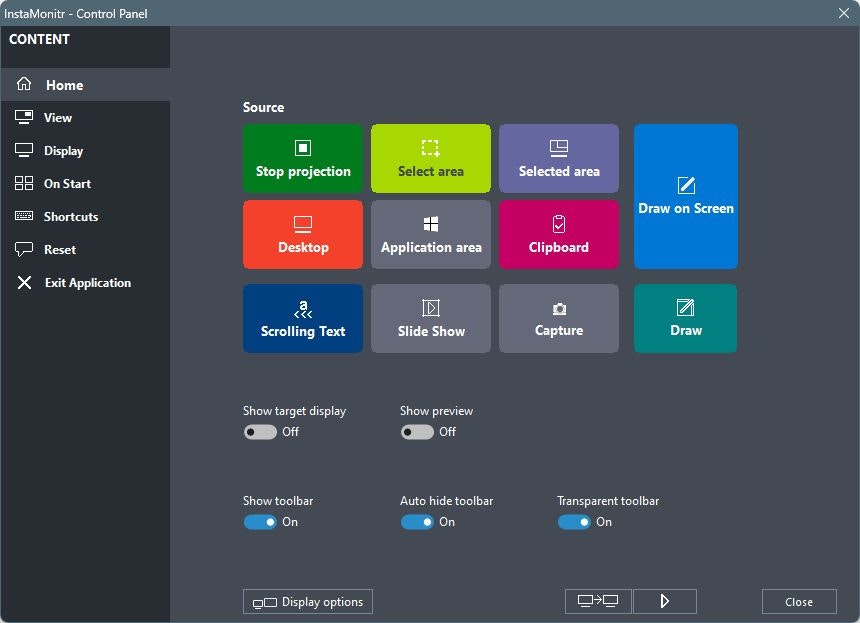Click the Stop projection tile
The image size is (860, 623).
[303, 158]
